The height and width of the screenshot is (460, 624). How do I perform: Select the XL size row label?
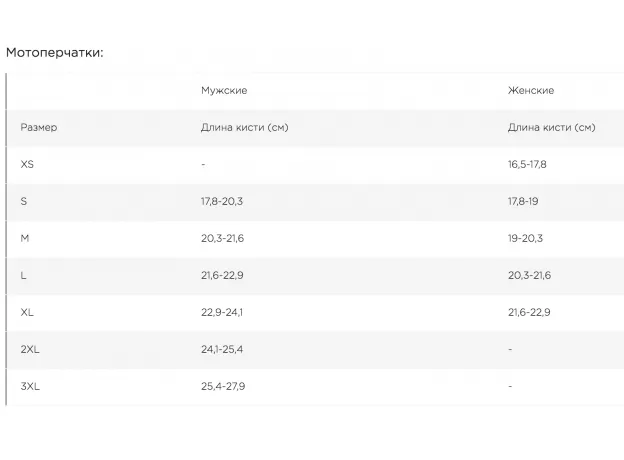point(27,312)
